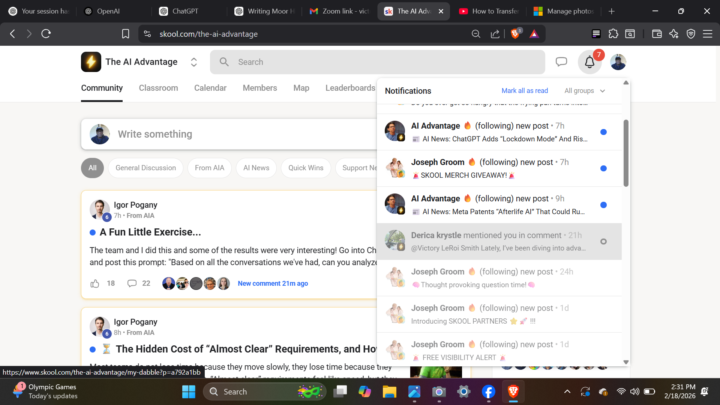Open the Leaderboards tab
This screenshot has width=720, height=405.
coord(350,88)
